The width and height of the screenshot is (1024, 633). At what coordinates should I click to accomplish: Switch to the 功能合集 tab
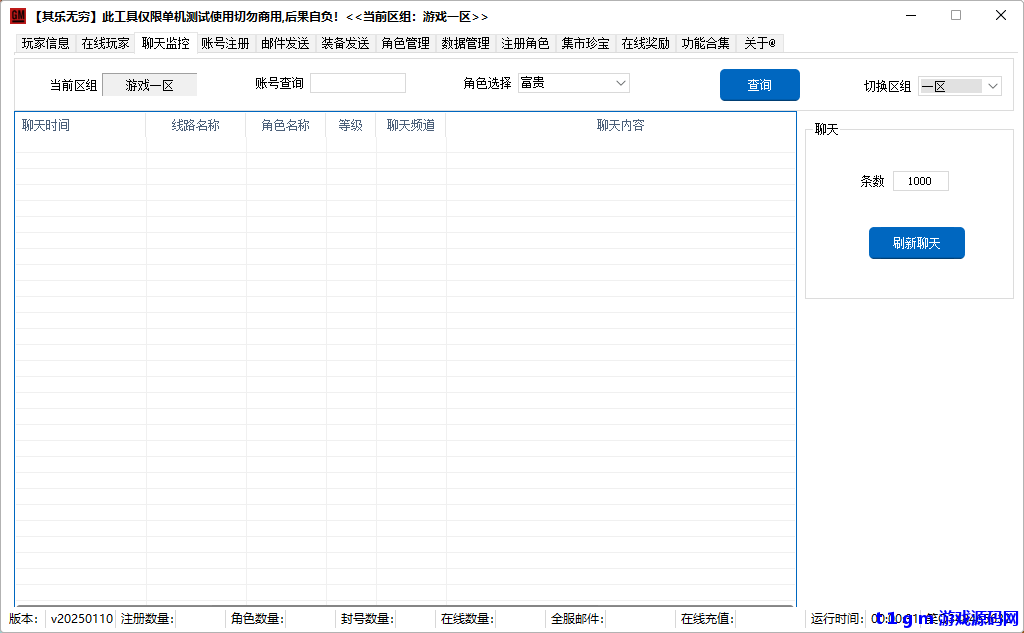coord(705,44)
